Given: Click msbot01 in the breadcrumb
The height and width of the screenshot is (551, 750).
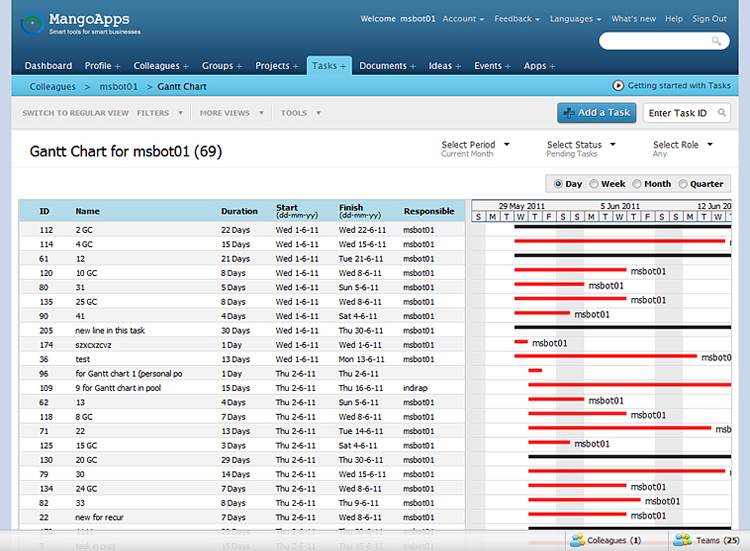Looking at the screenshot, I should click(x=118, y=87).
